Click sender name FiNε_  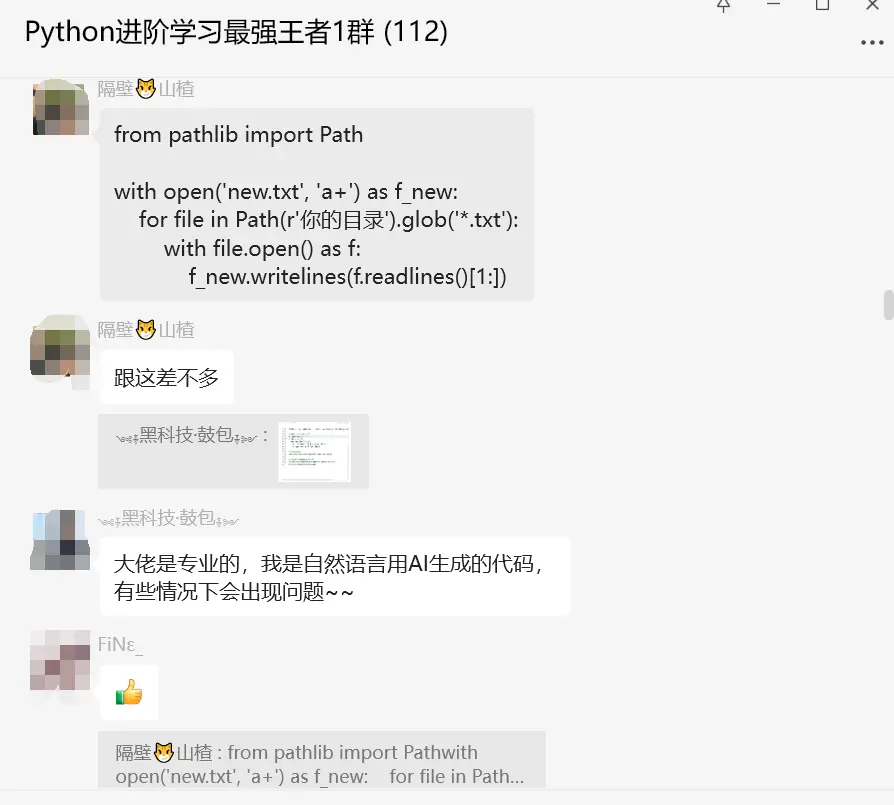click(x=120, y=645)
